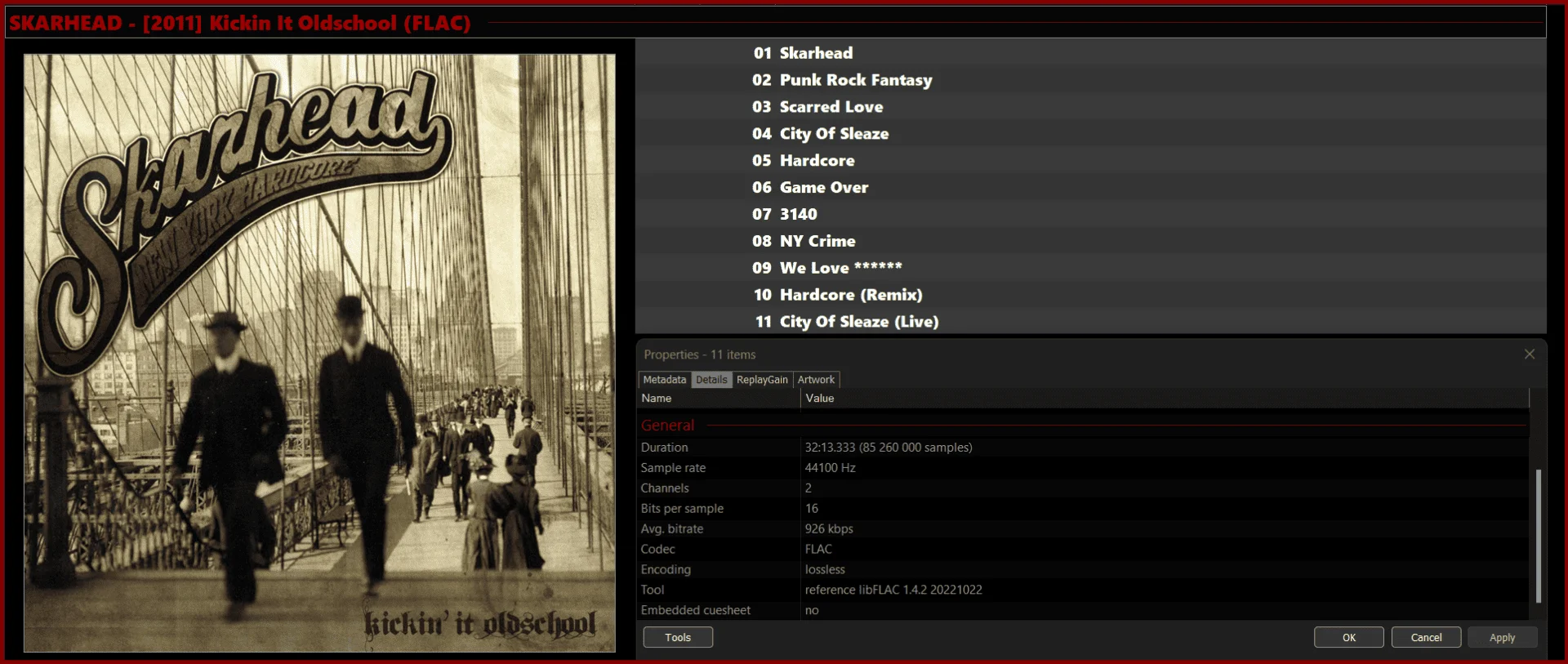Click the Tools button

click(678, 637)
